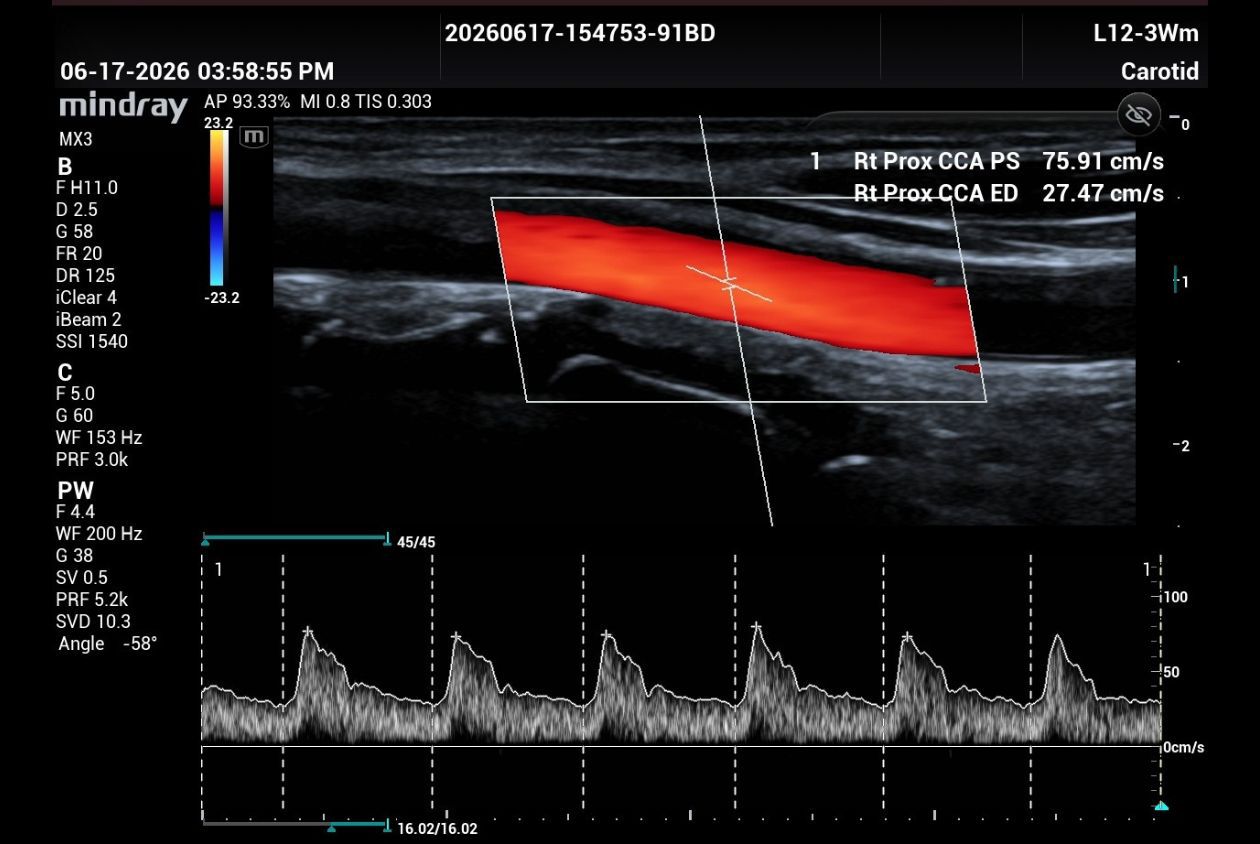
Task: Select the Rt Prox CCA PS result
Action: 936,161
